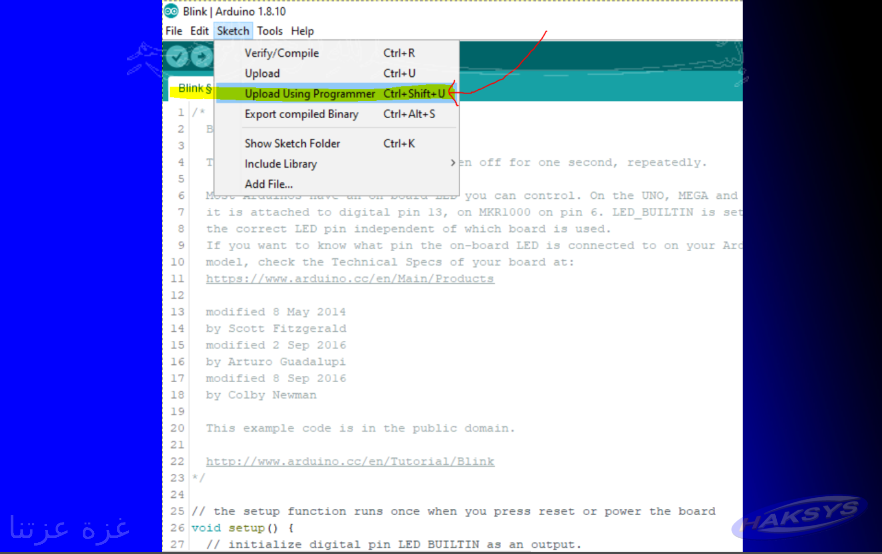This screenshot has height=554, width=882.
Task: Open the Tools menu
Action: (270, 31)
